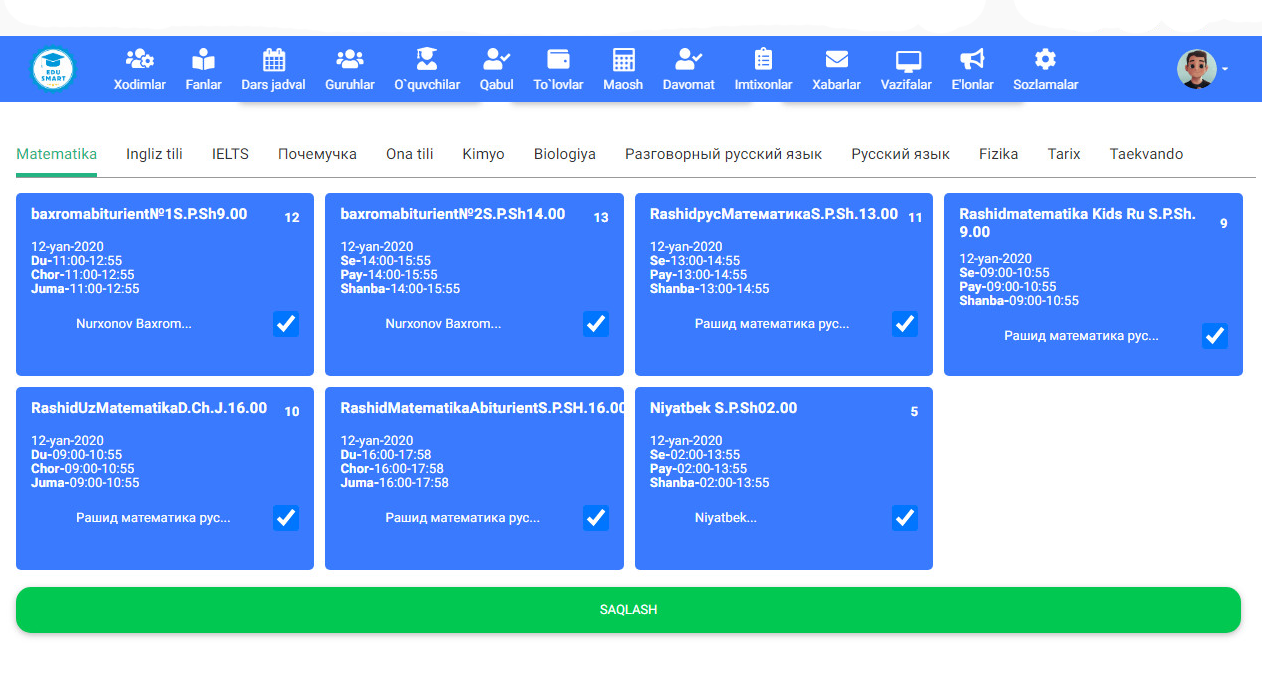The width and height of the screenshot is (1262, 699).
Task: Click the Edu Smart logo
Action: 53,69
